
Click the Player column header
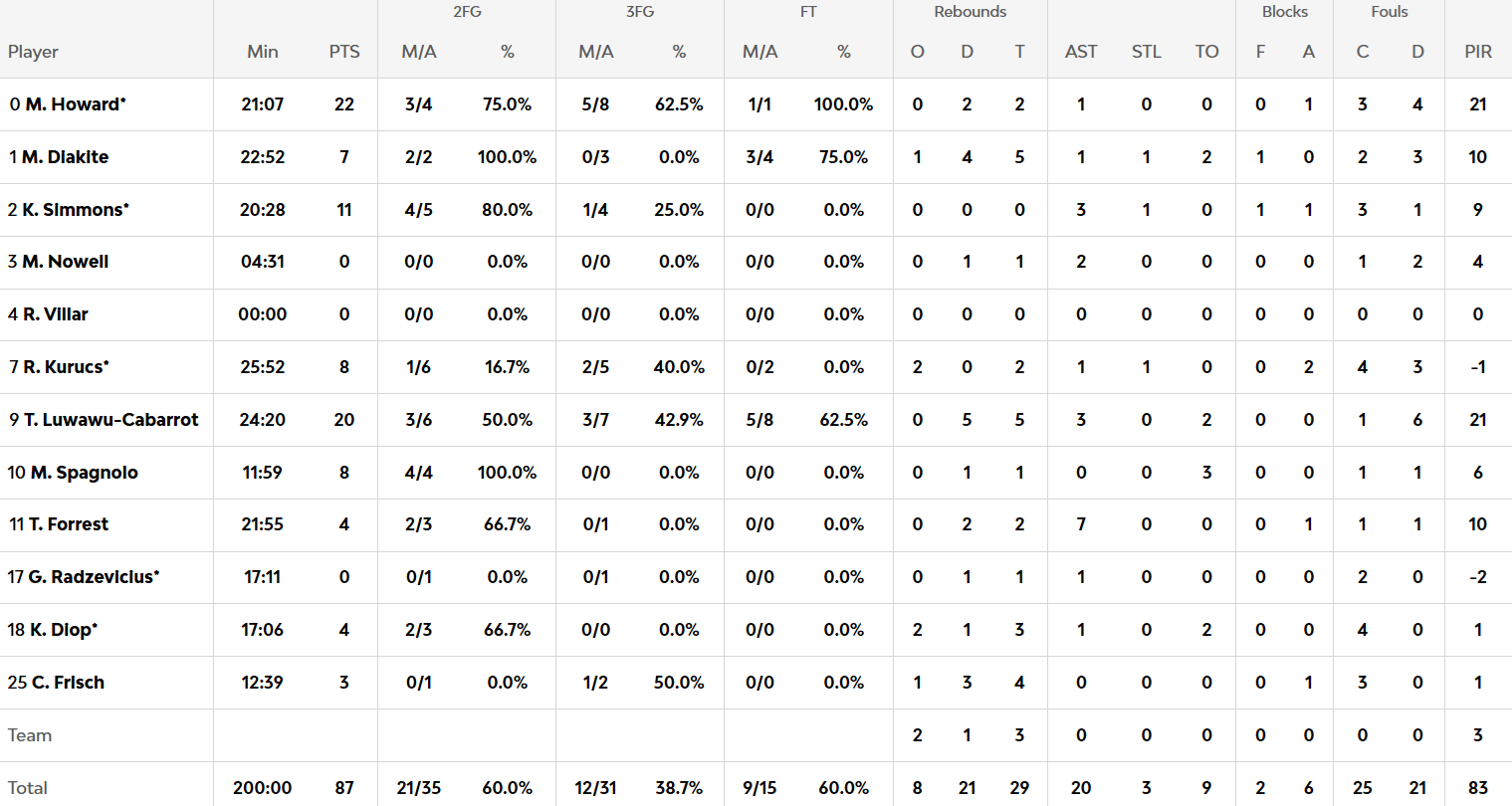pos(33,52)
